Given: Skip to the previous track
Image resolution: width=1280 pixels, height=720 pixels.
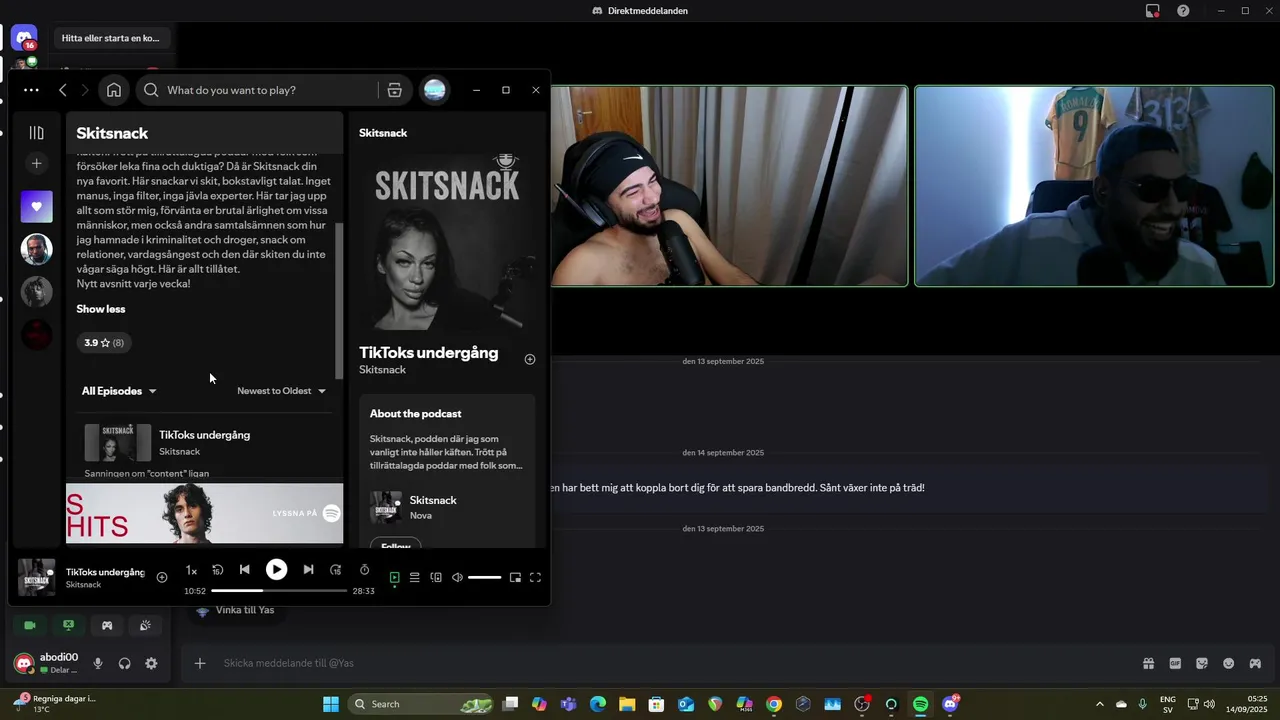Looking at the screenshot, I should (x=244, y=570).
